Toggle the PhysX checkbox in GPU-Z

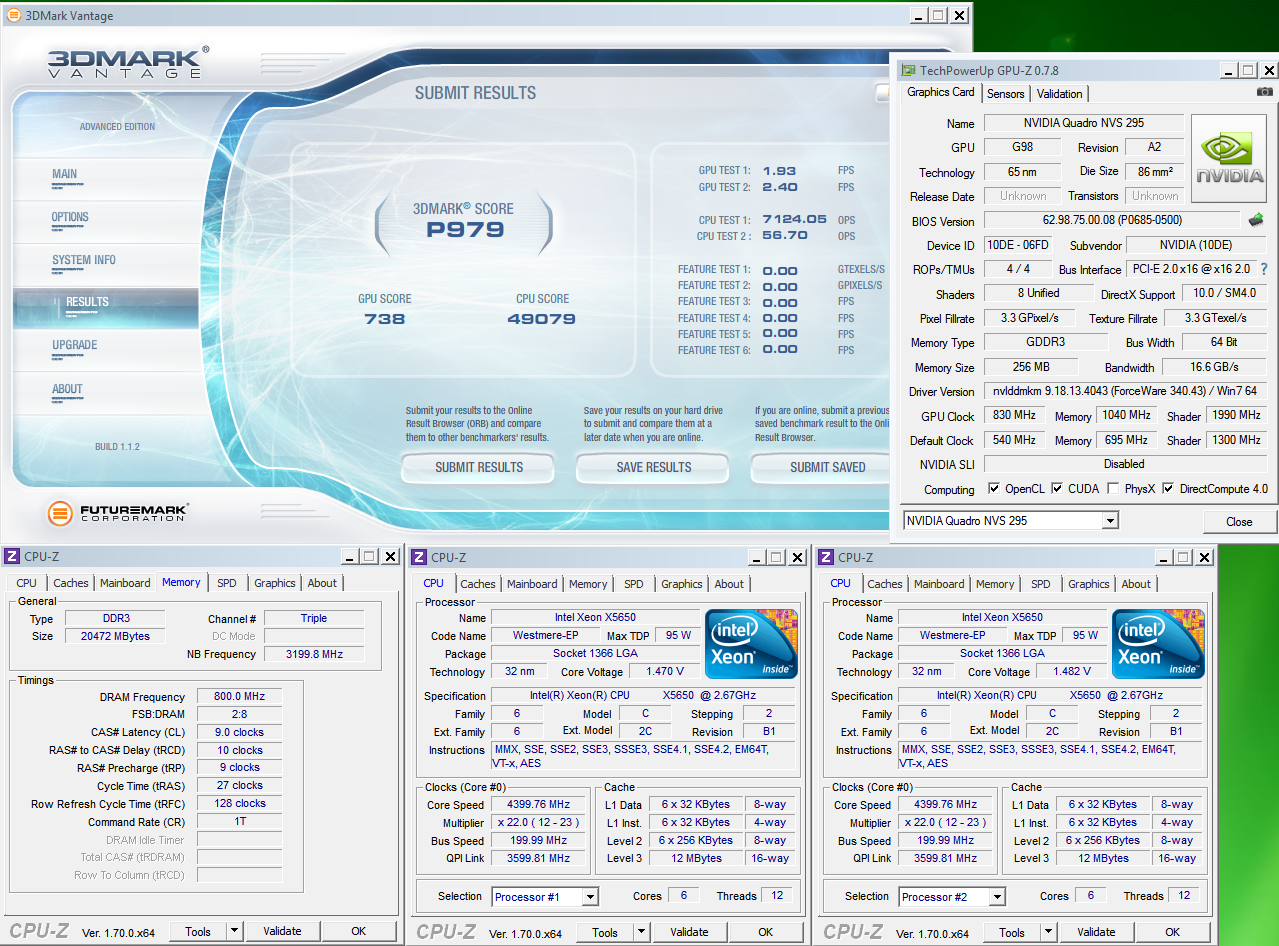click(1113, 489)
